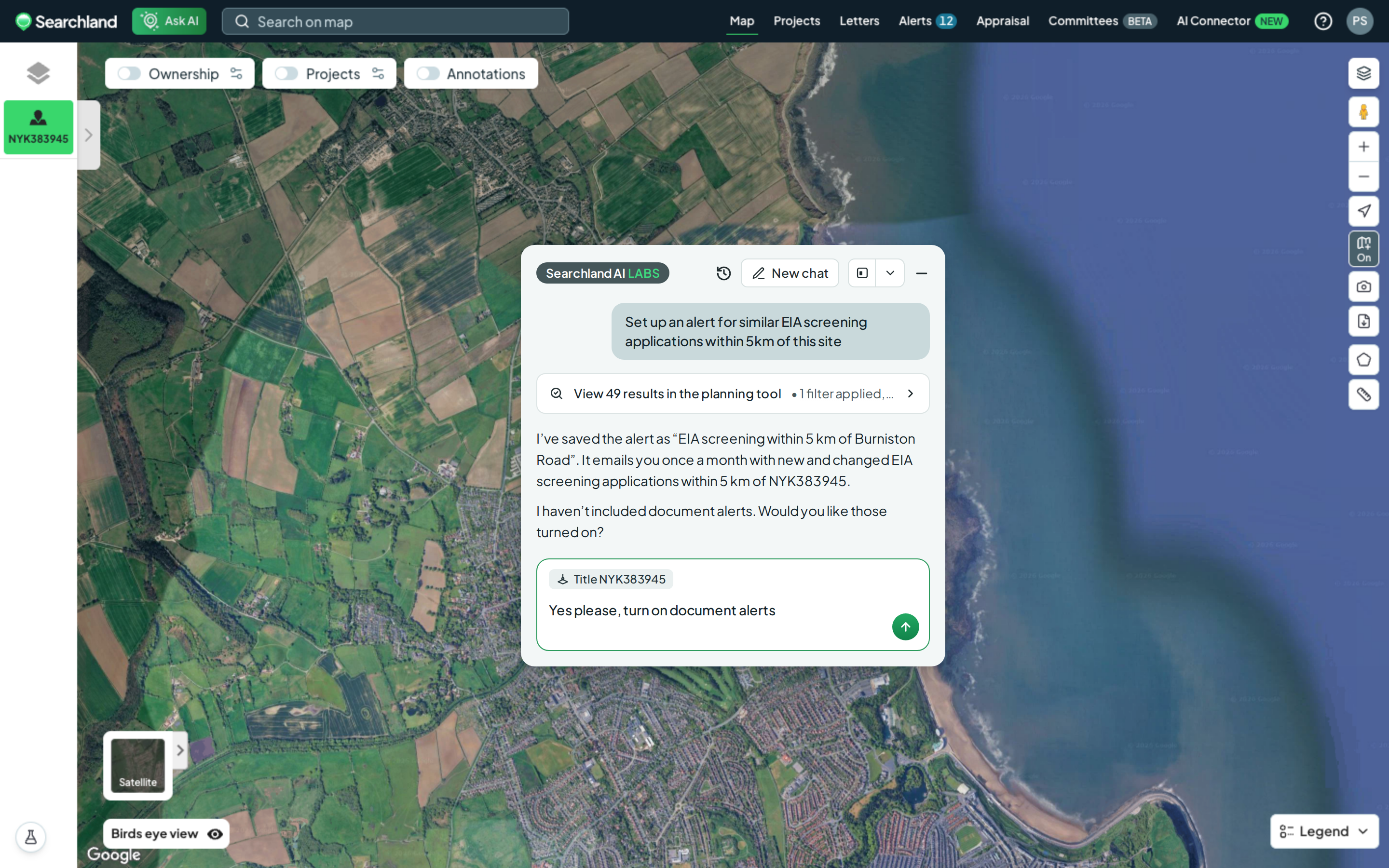The image size is (1389, 868).
Task: Select the Satellite basemap thumbnail
Action: (138, 765)
